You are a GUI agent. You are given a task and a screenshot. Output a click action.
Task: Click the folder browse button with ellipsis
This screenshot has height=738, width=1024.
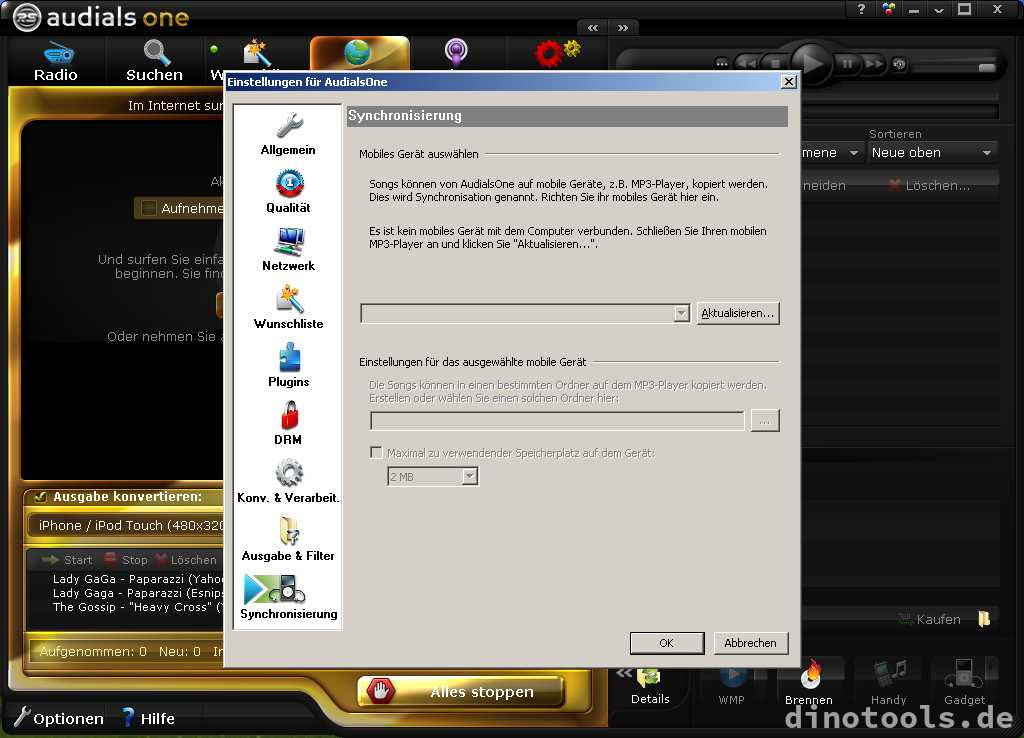click(765, 421)
